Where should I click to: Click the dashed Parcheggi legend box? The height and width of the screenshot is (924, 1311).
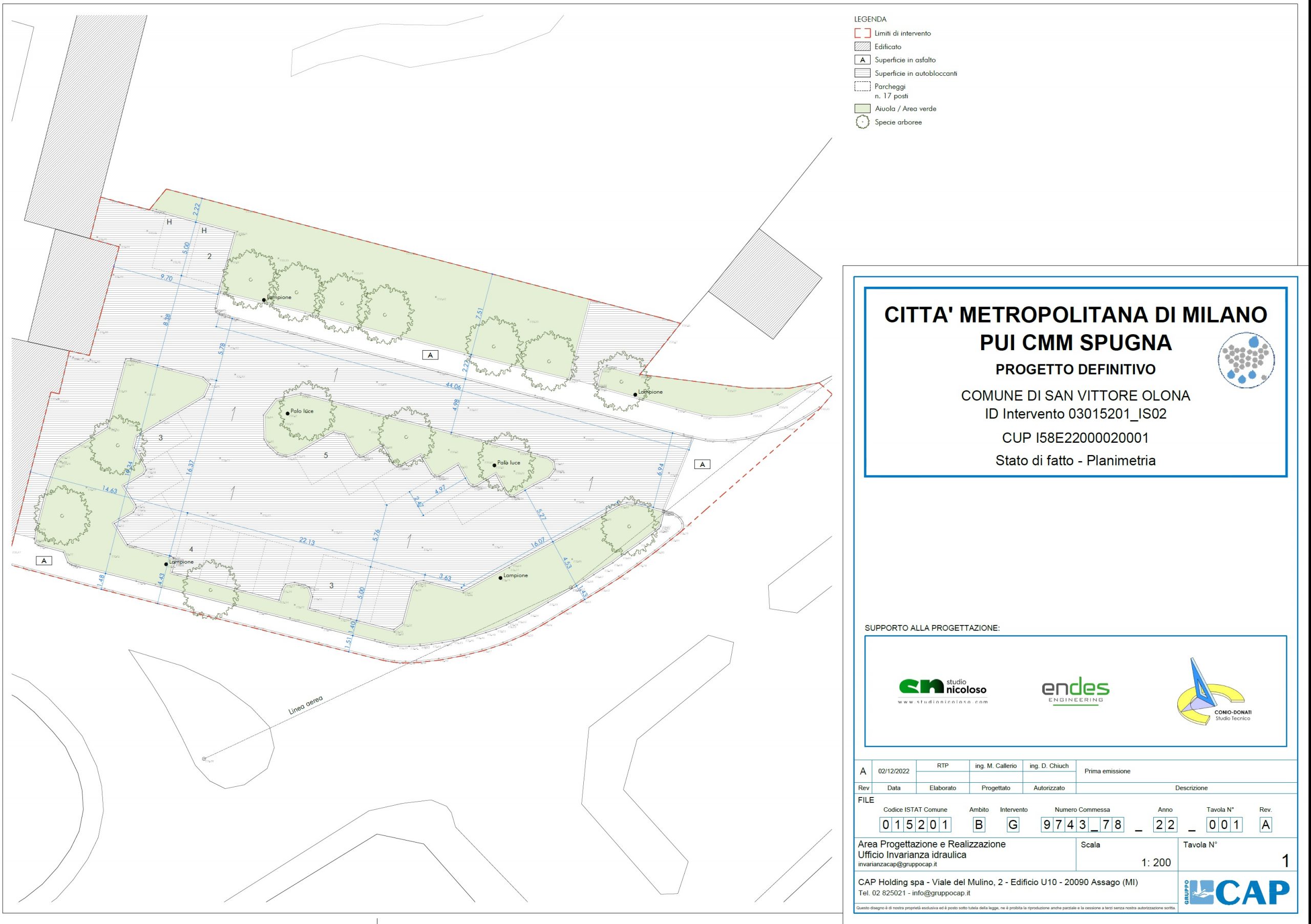[x=862, y=87]
